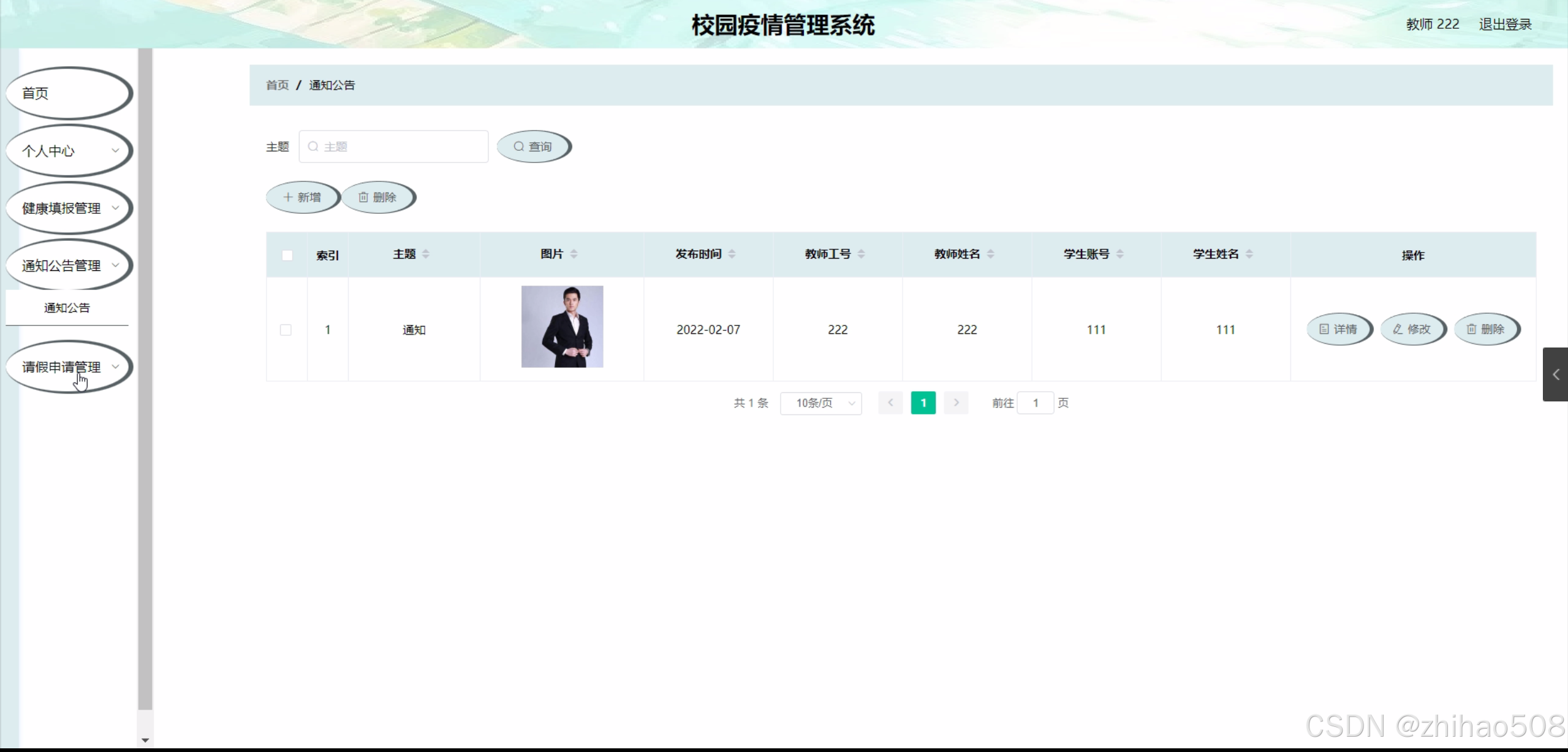
Task: Expand the 健康填报管理 sidebar menu
Action: tap(67, 208)
